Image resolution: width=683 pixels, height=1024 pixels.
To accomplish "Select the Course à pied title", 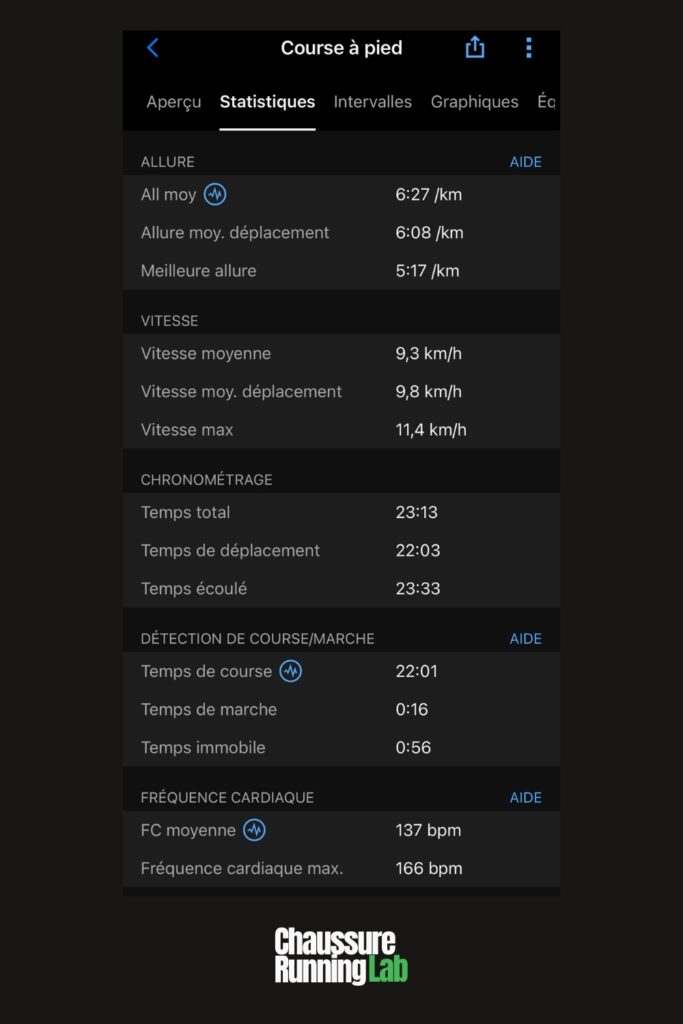I will (342, 48).
